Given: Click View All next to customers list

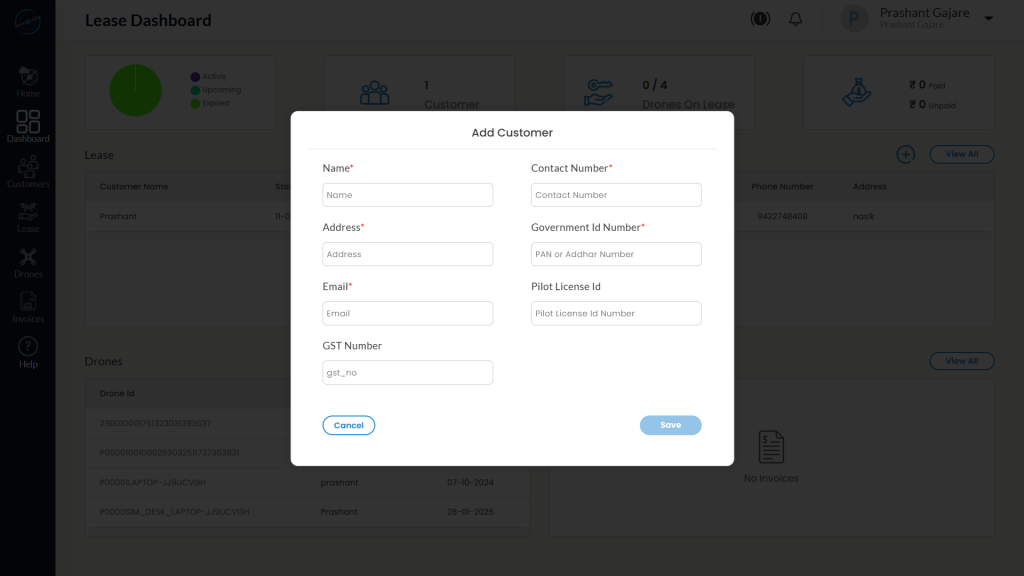Looking at the screenshot, I should 961,154.
